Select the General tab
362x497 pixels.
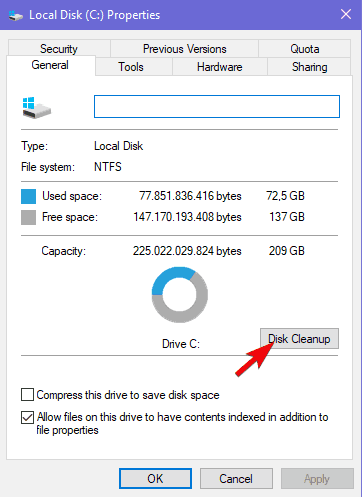[x=50, y=65]
